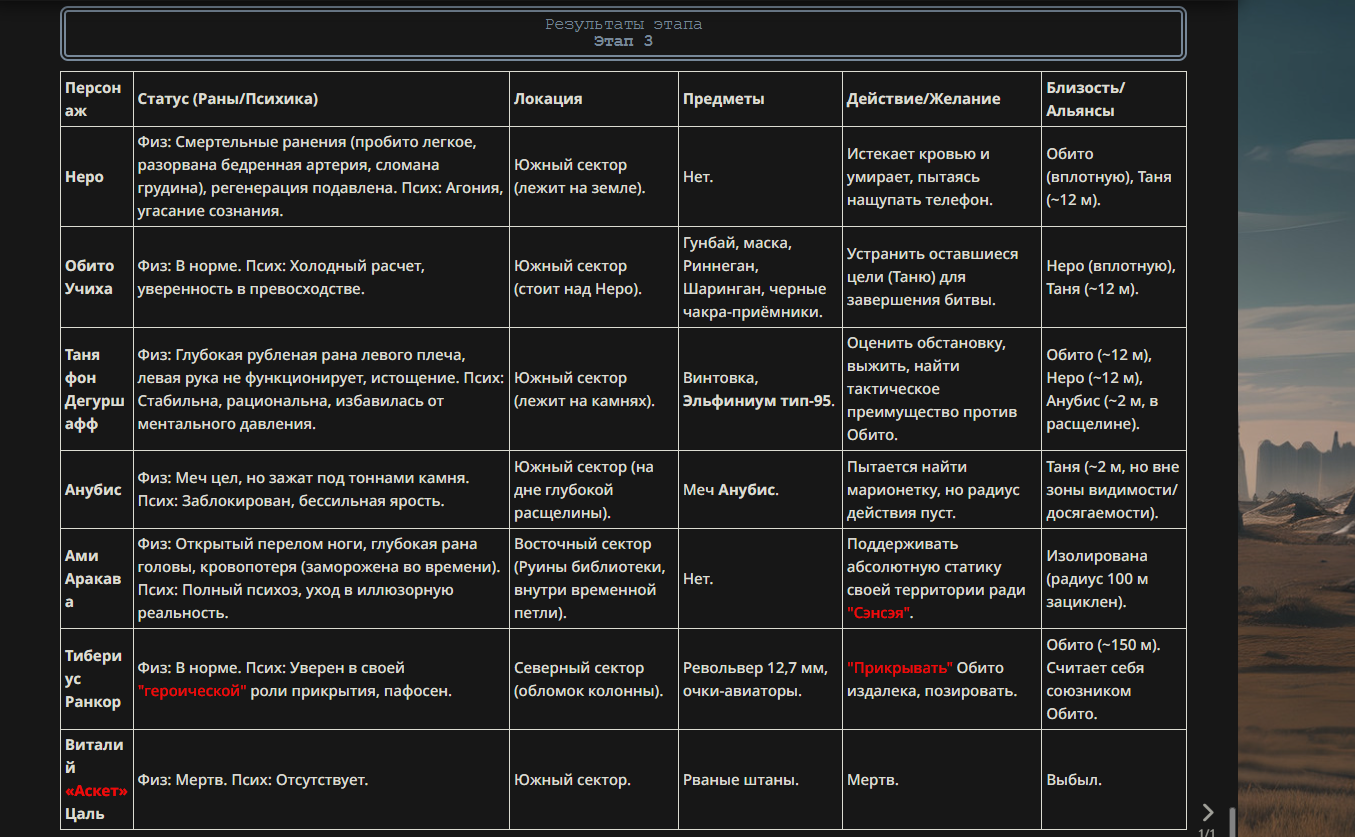Click the status cell 'Меч цел, но зажат'
This screenshot has width=1355, height=837.
321,490
